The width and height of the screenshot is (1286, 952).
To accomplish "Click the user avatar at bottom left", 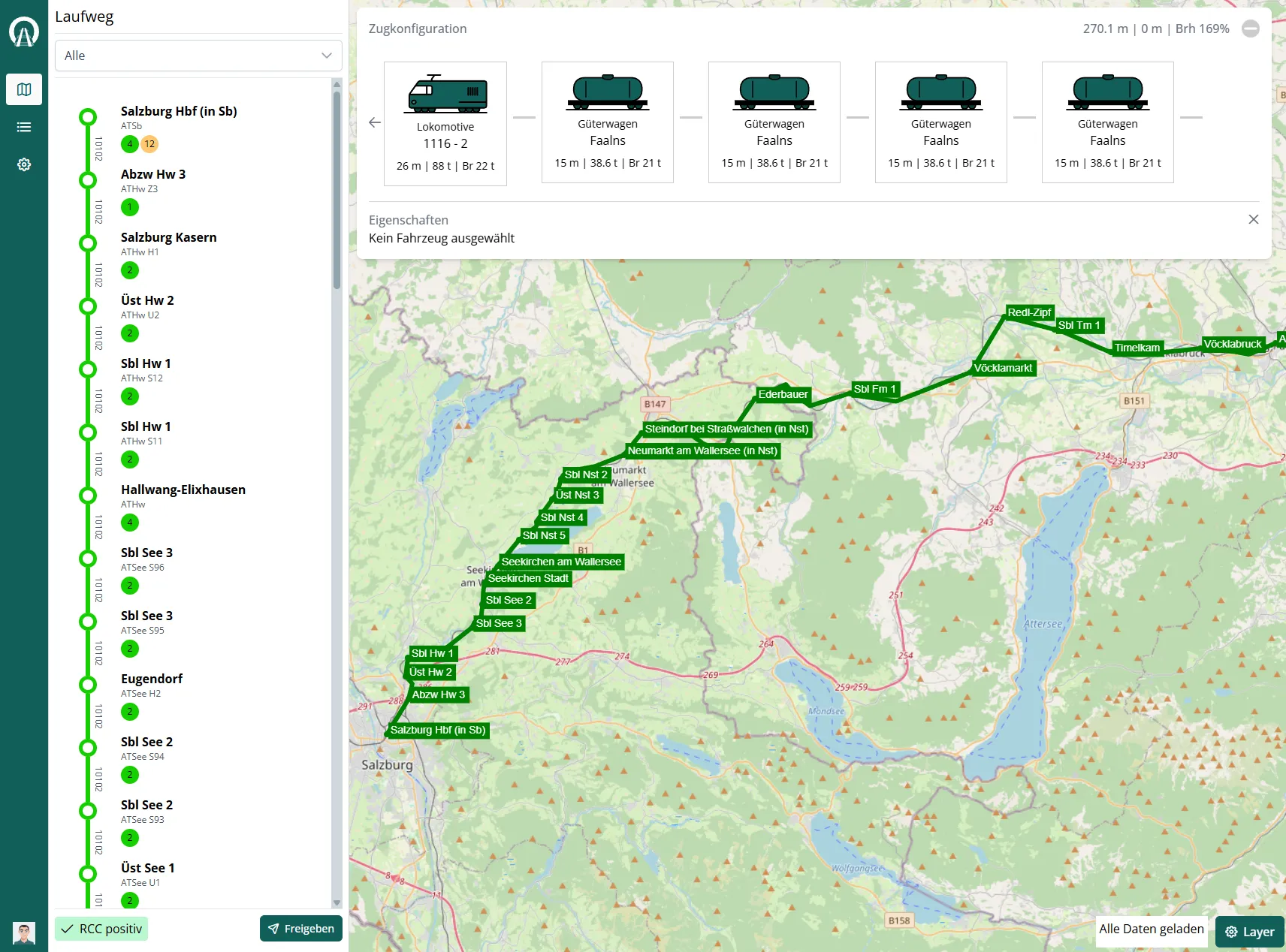I will click(x=24, y=933).
